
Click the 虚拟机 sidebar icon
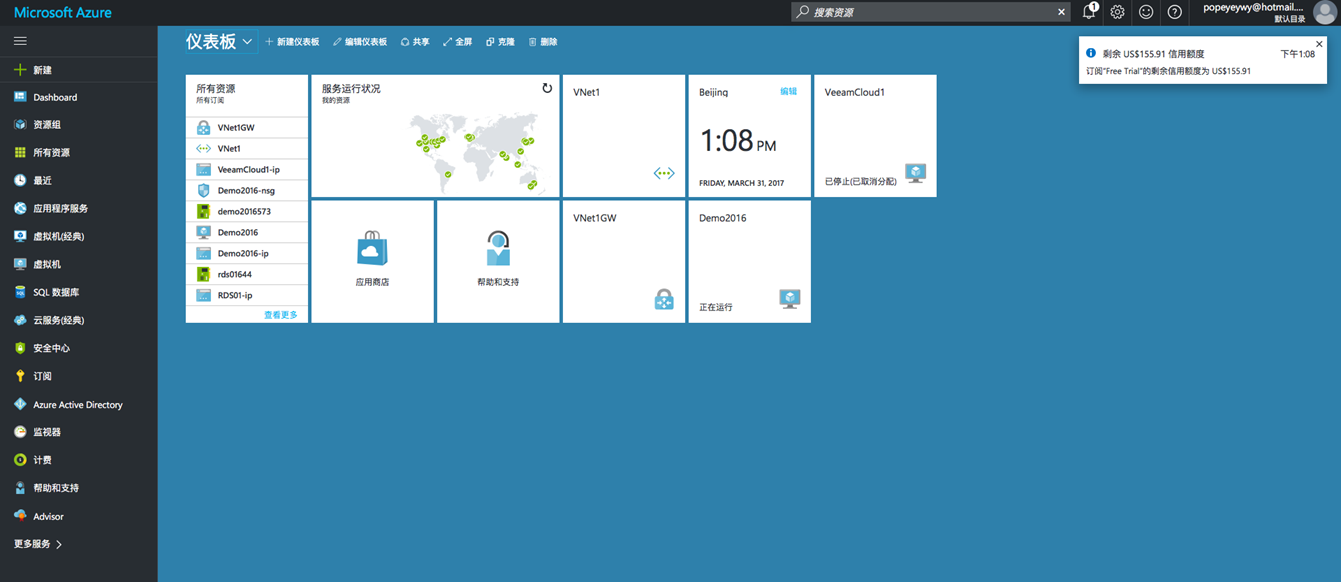point(20,265)
